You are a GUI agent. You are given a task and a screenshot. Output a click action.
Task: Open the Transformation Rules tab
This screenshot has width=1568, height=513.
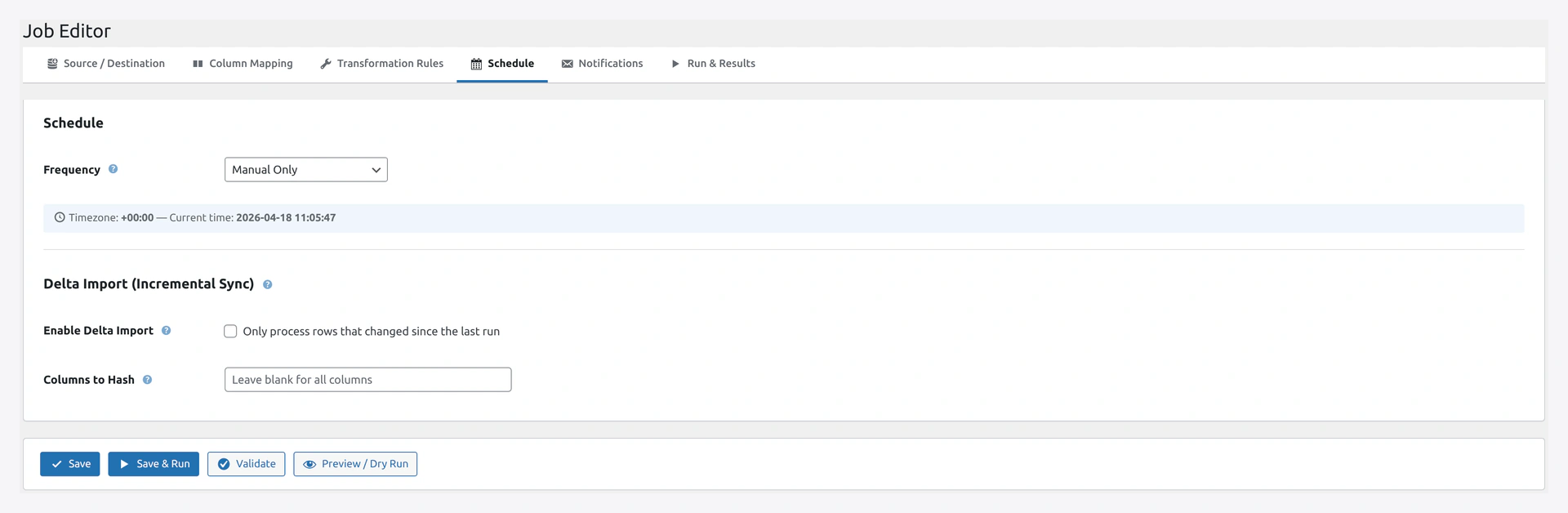[x=381, y=64]
